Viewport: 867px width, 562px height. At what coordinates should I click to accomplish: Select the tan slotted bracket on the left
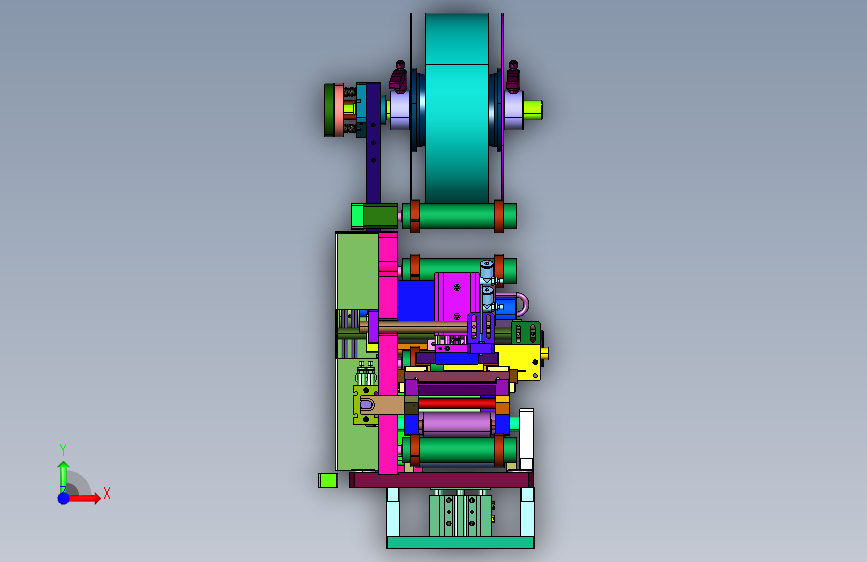pos(382,404)
